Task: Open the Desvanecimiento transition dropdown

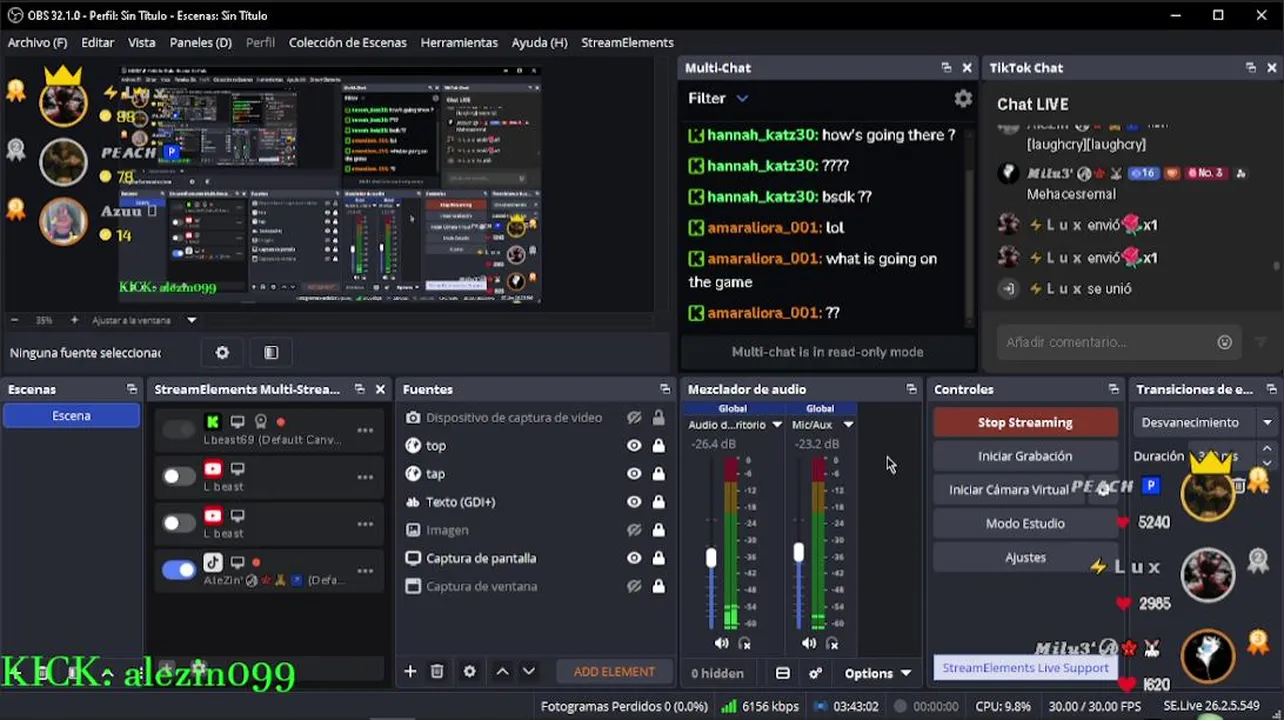Action: (x=1267, y=422)
